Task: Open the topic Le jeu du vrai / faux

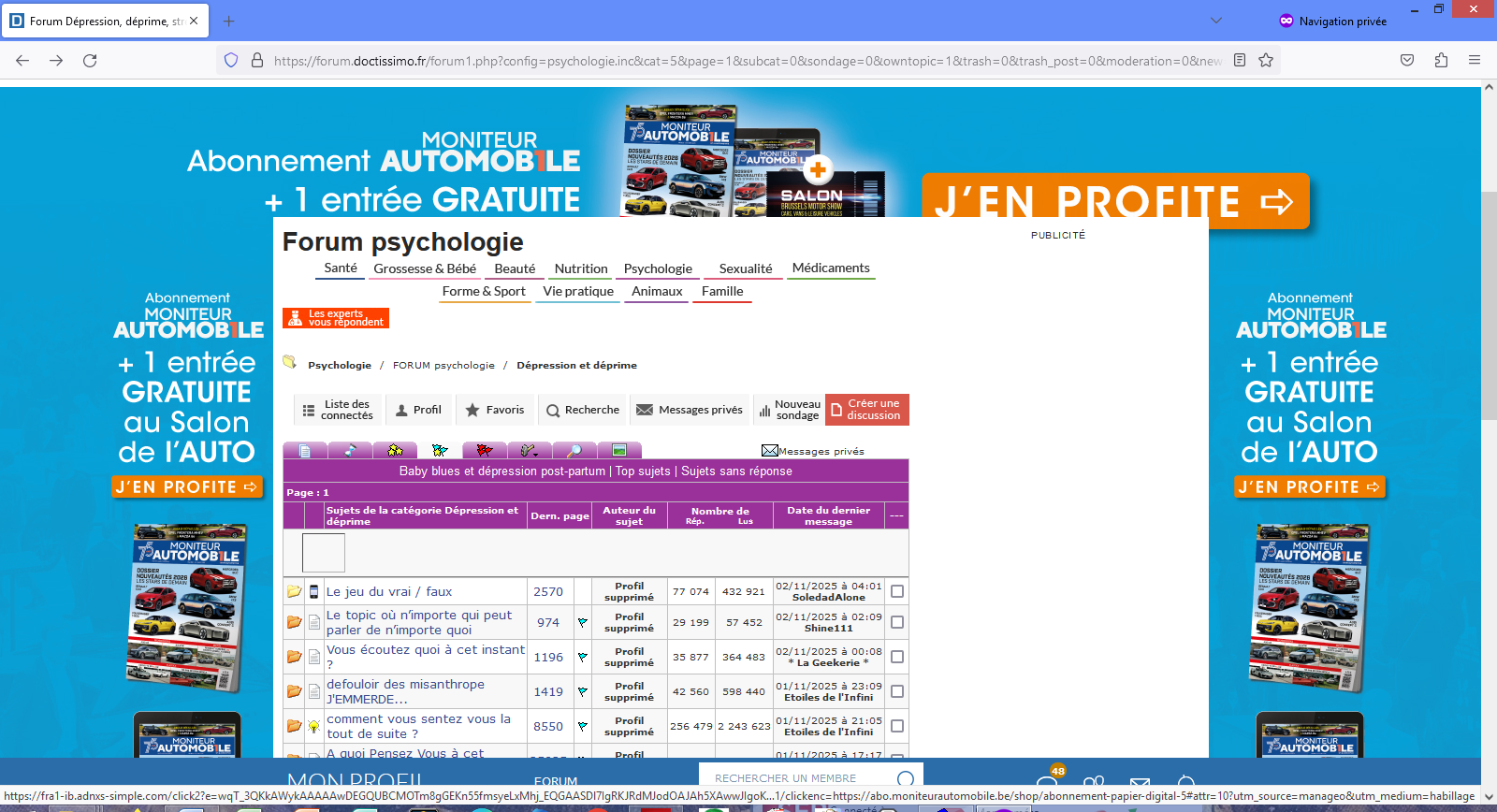Action: (x=389, y=591)
